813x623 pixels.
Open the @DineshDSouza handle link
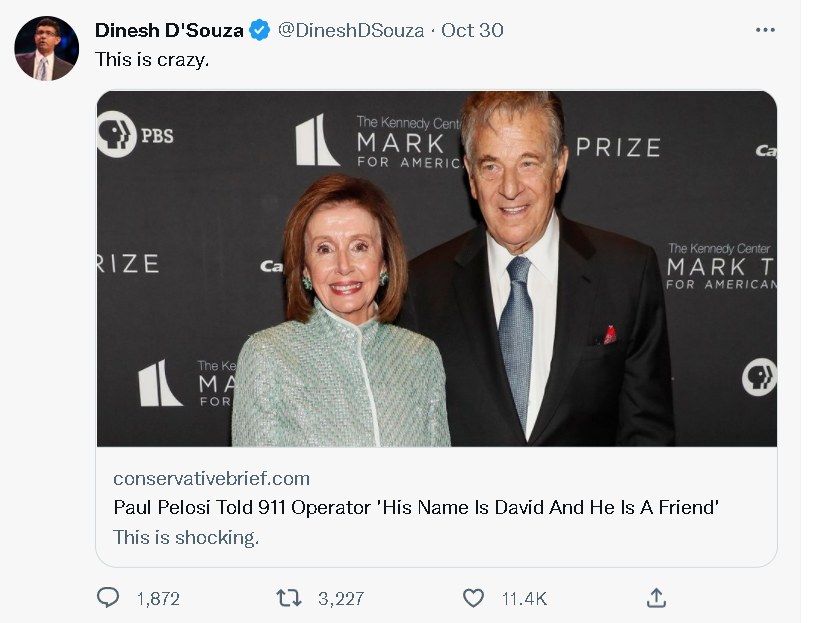click(349, 31)
